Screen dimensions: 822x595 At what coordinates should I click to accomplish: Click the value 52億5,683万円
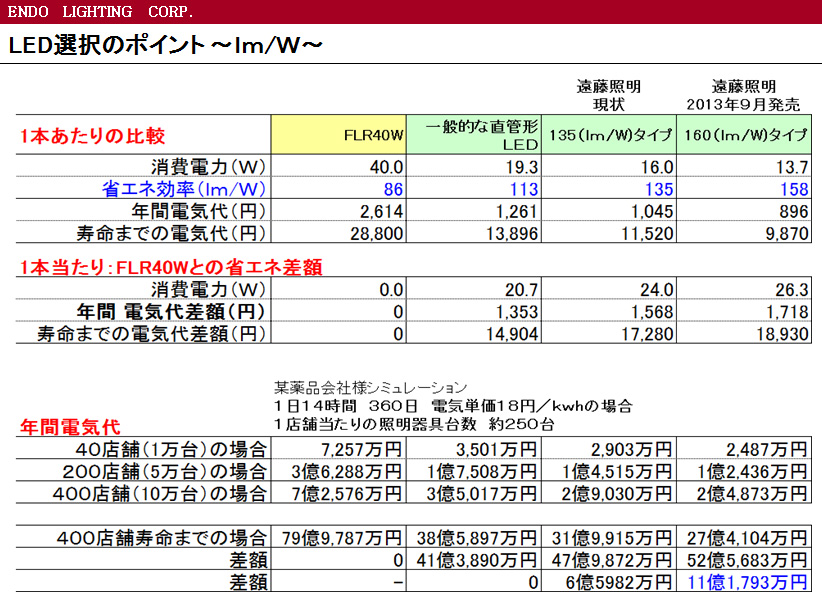point(747,560)
